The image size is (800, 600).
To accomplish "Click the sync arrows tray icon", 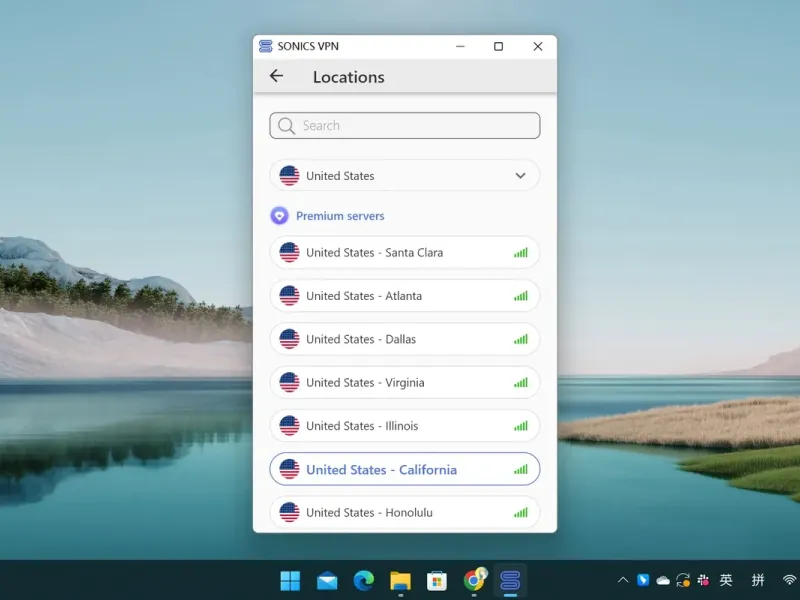I will coord(683,580).
